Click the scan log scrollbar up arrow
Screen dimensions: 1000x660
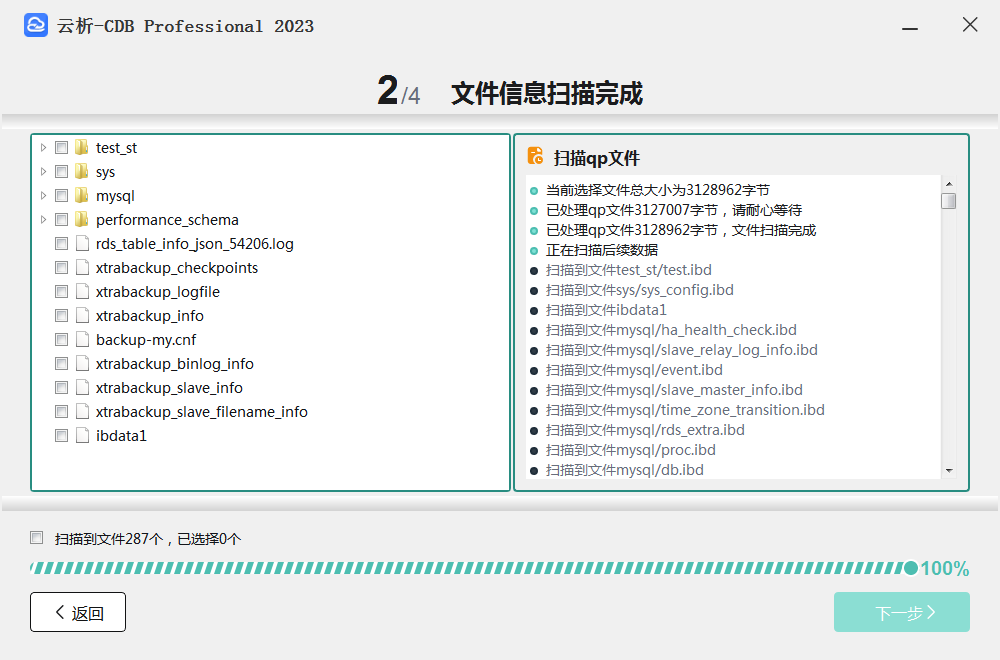click(x=949, y=184)
